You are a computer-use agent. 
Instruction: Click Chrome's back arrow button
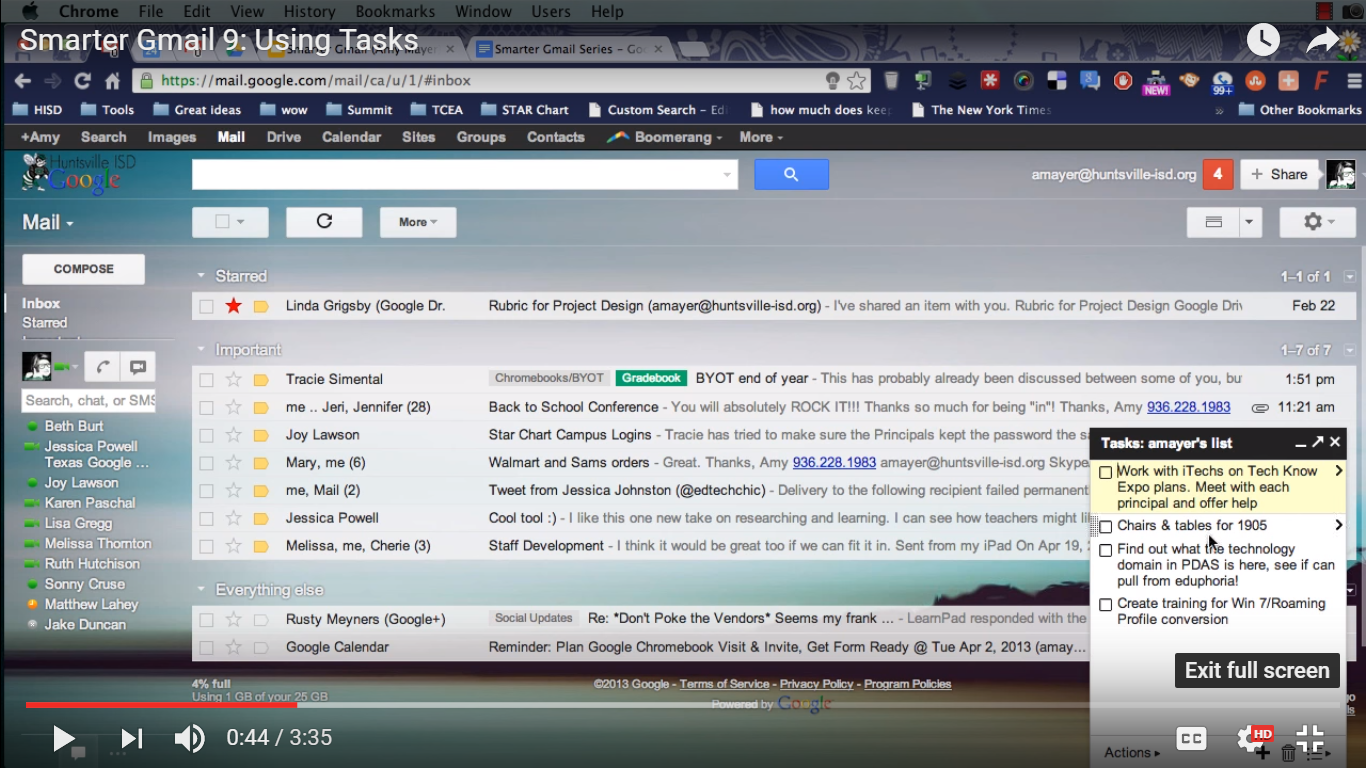tap(22, 81)
